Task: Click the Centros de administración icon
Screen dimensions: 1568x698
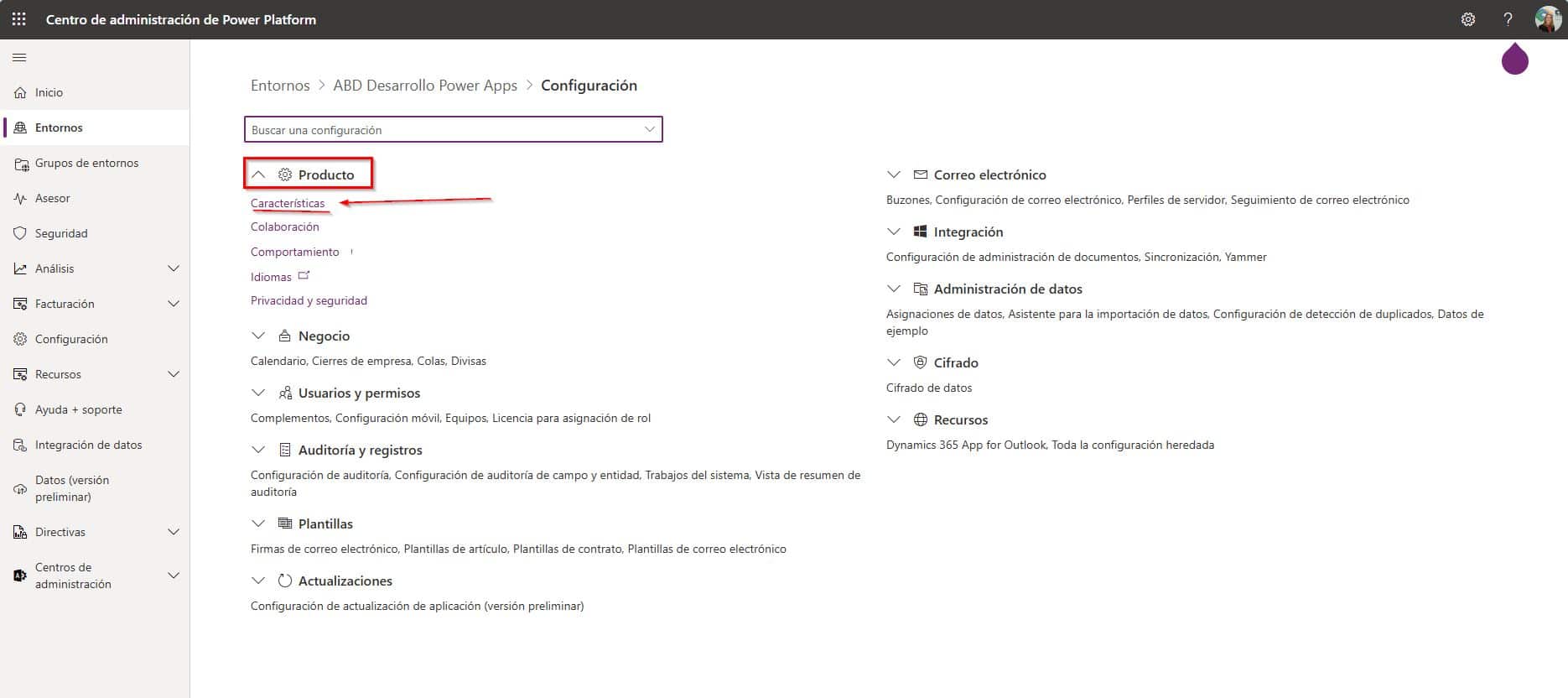Action: coord(20,576)
